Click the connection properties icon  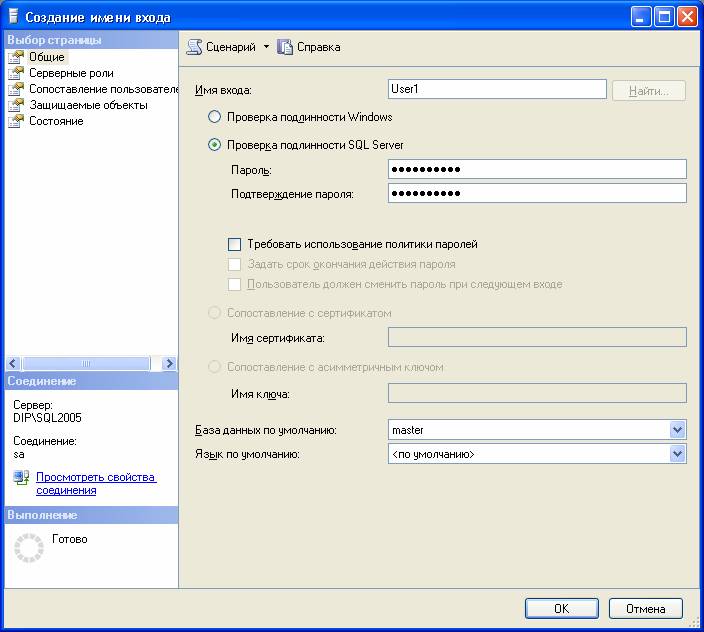pyautogui.click(x=21, y=479)
